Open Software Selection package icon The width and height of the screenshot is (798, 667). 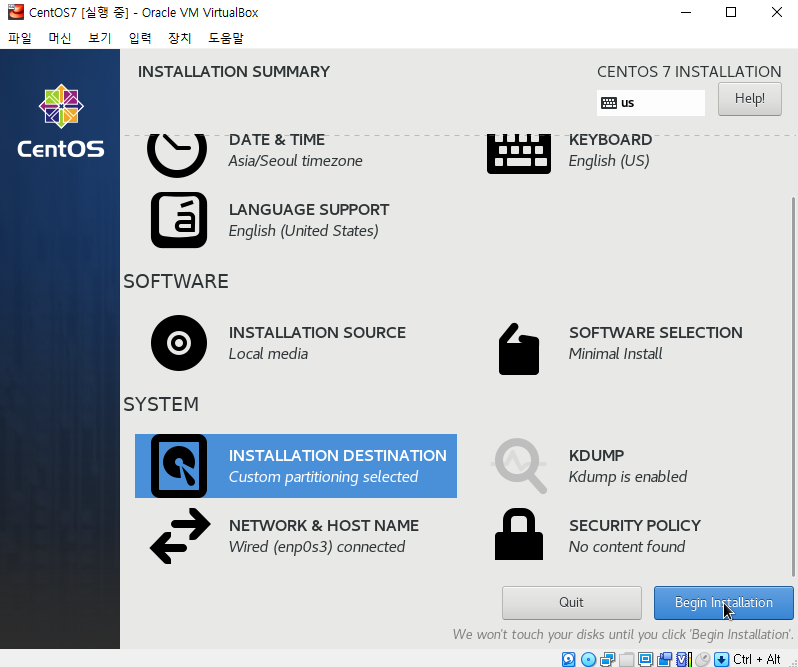point(519,349)
